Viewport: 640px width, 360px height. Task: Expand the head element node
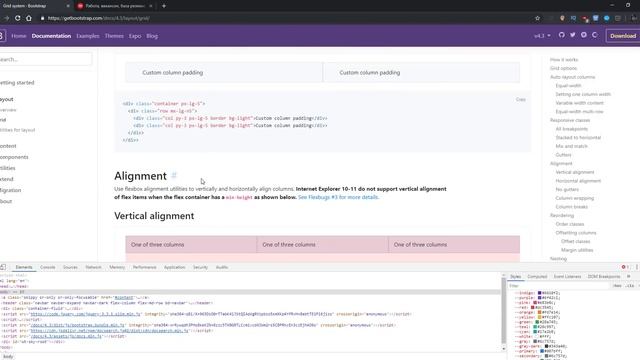(x=14, y=287)
